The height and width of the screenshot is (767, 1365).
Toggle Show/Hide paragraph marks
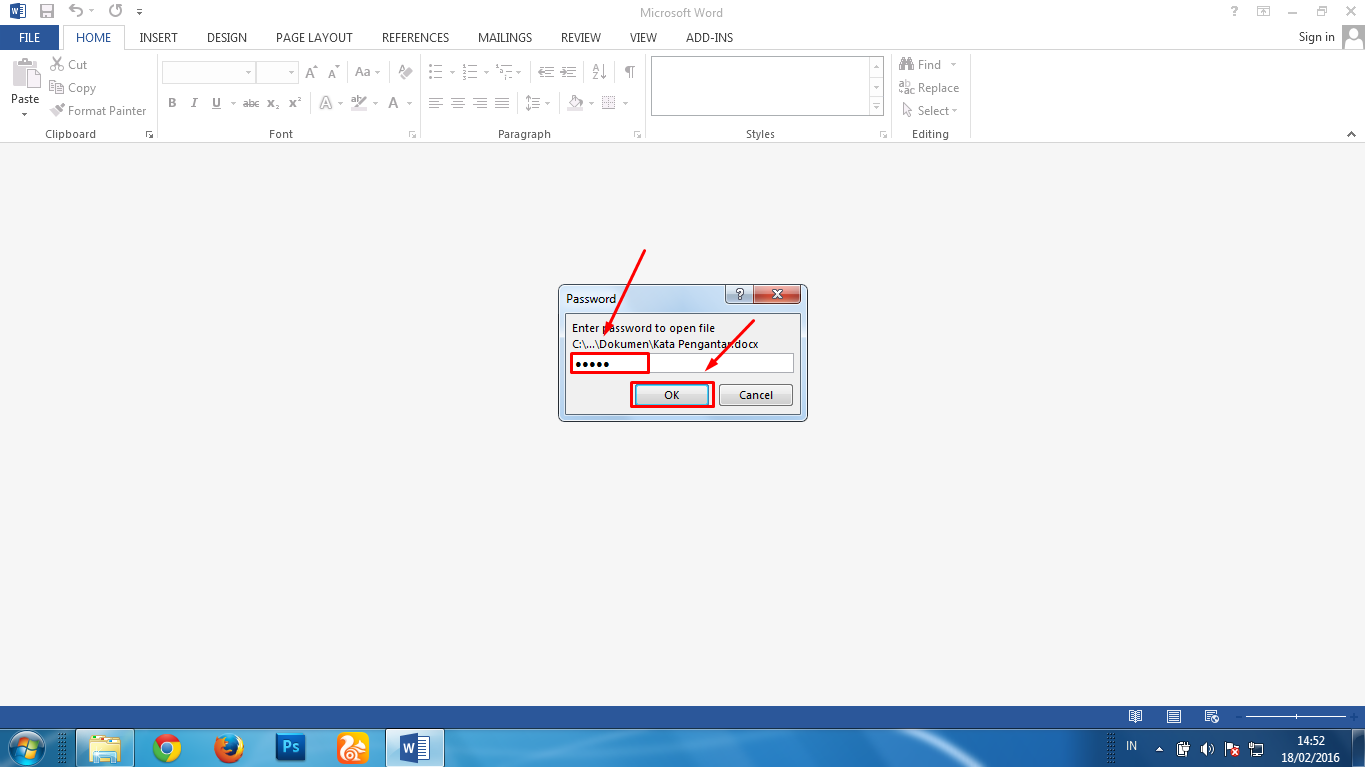click(629, 72)
